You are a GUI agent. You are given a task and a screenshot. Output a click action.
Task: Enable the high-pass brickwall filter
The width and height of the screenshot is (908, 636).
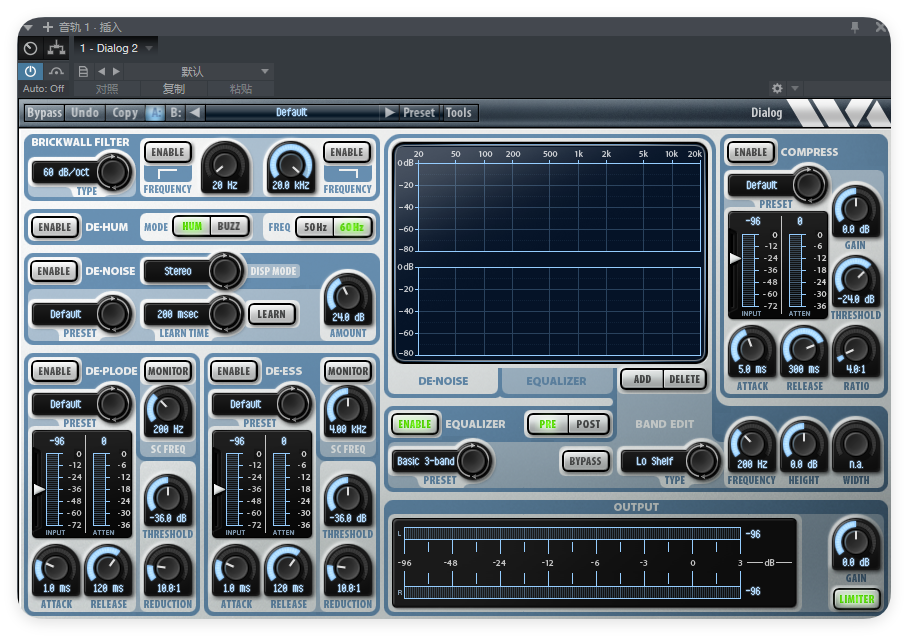pos(167,152)
